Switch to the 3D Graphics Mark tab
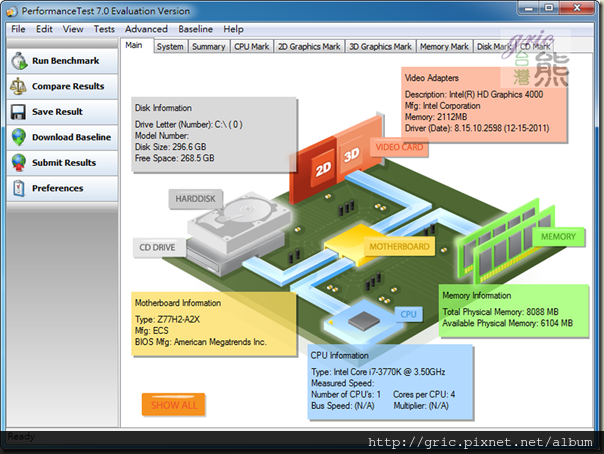 click(x=380, y=47)
